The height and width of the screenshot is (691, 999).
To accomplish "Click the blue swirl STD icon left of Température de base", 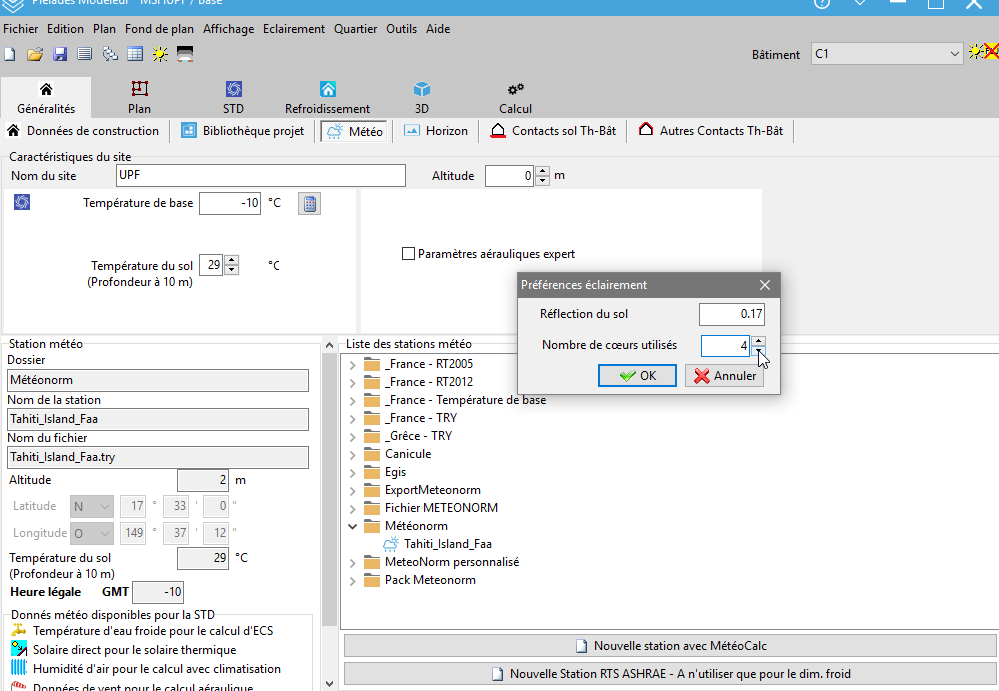I will (x=22, y=203).
